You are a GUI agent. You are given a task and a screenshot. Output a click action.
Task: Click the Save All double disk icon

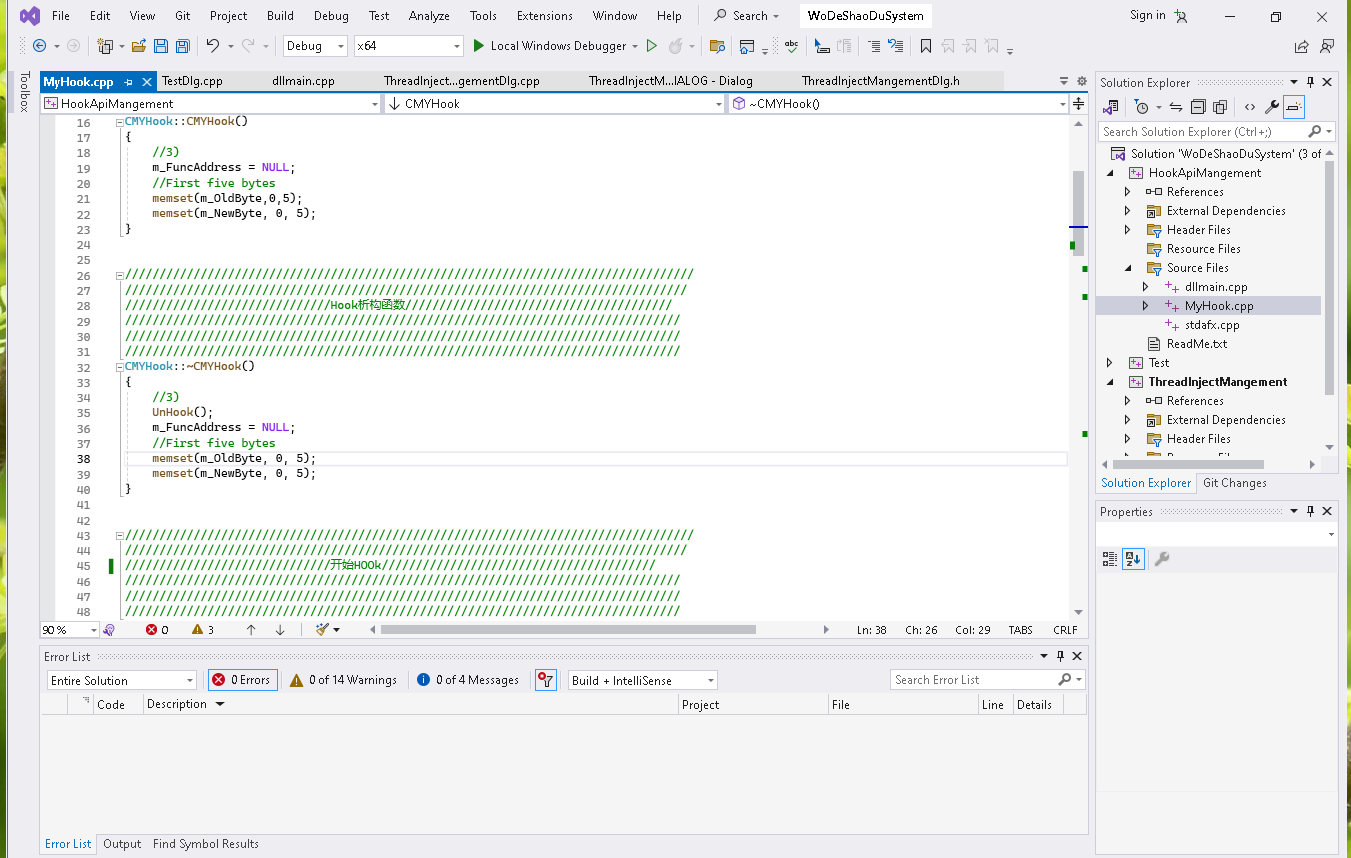182,46
